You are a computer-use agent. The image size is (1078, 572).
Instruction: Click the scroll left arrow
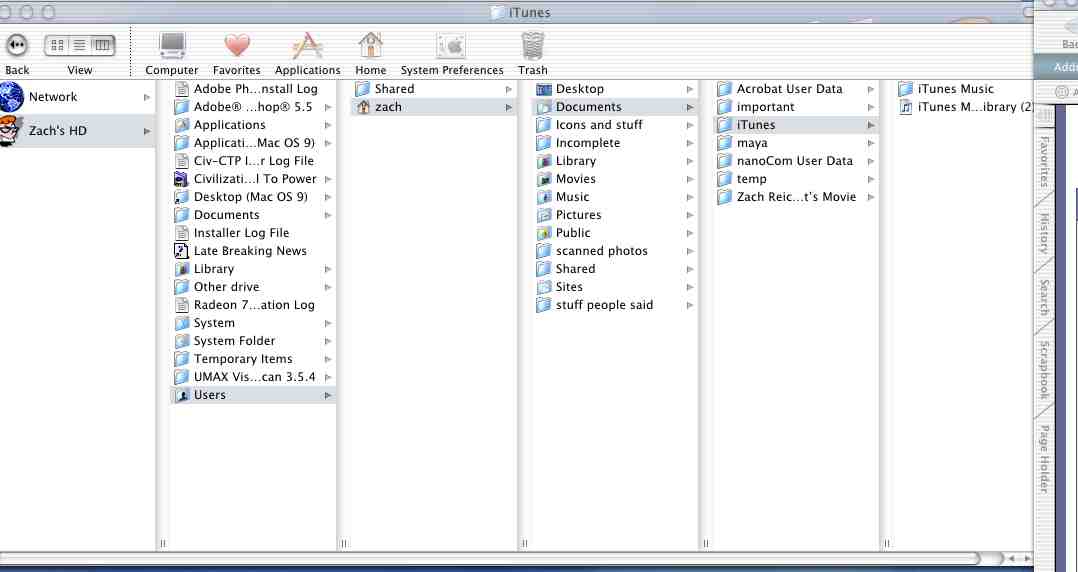coord(1011,559)
